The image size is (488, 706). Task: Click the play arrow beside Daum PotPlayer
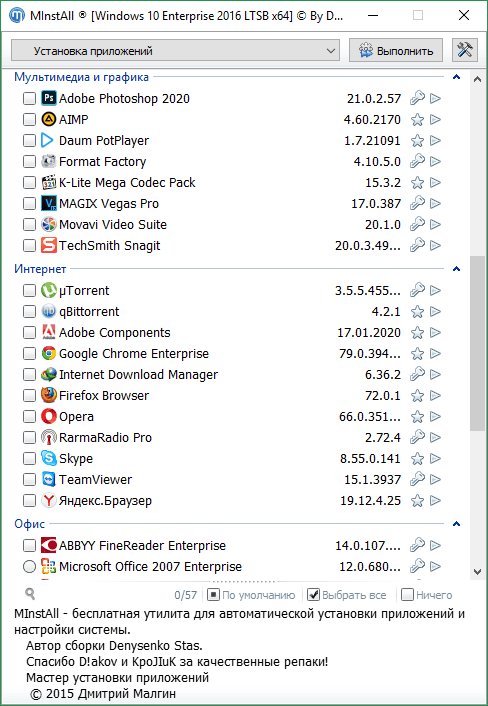[x=435, y=140]
